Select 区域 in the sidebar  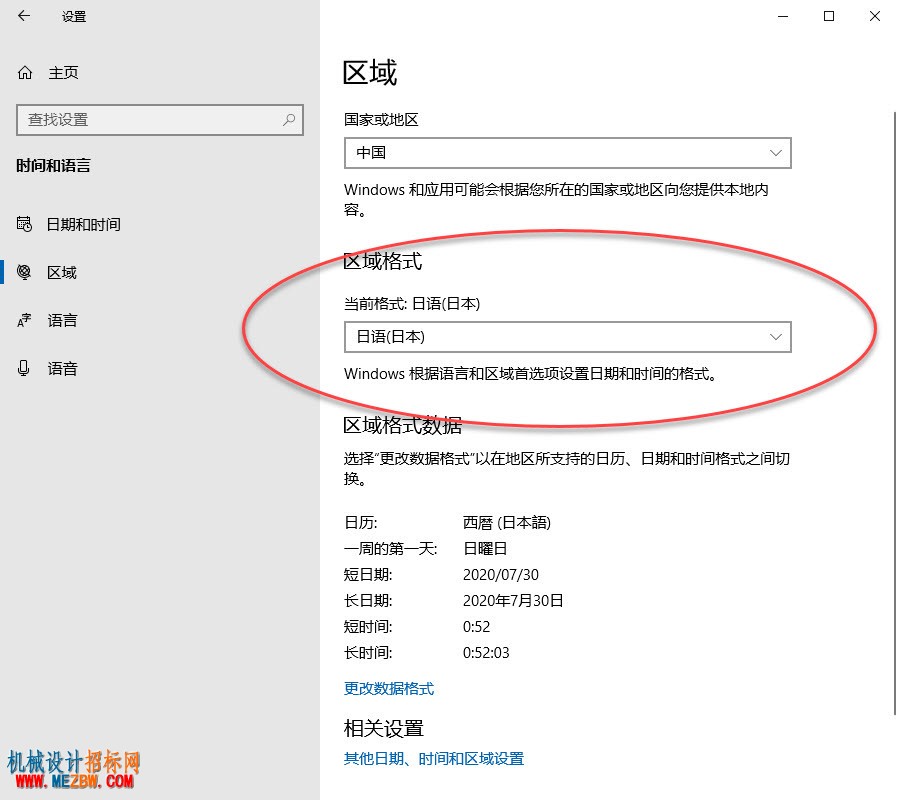point(62,273)
